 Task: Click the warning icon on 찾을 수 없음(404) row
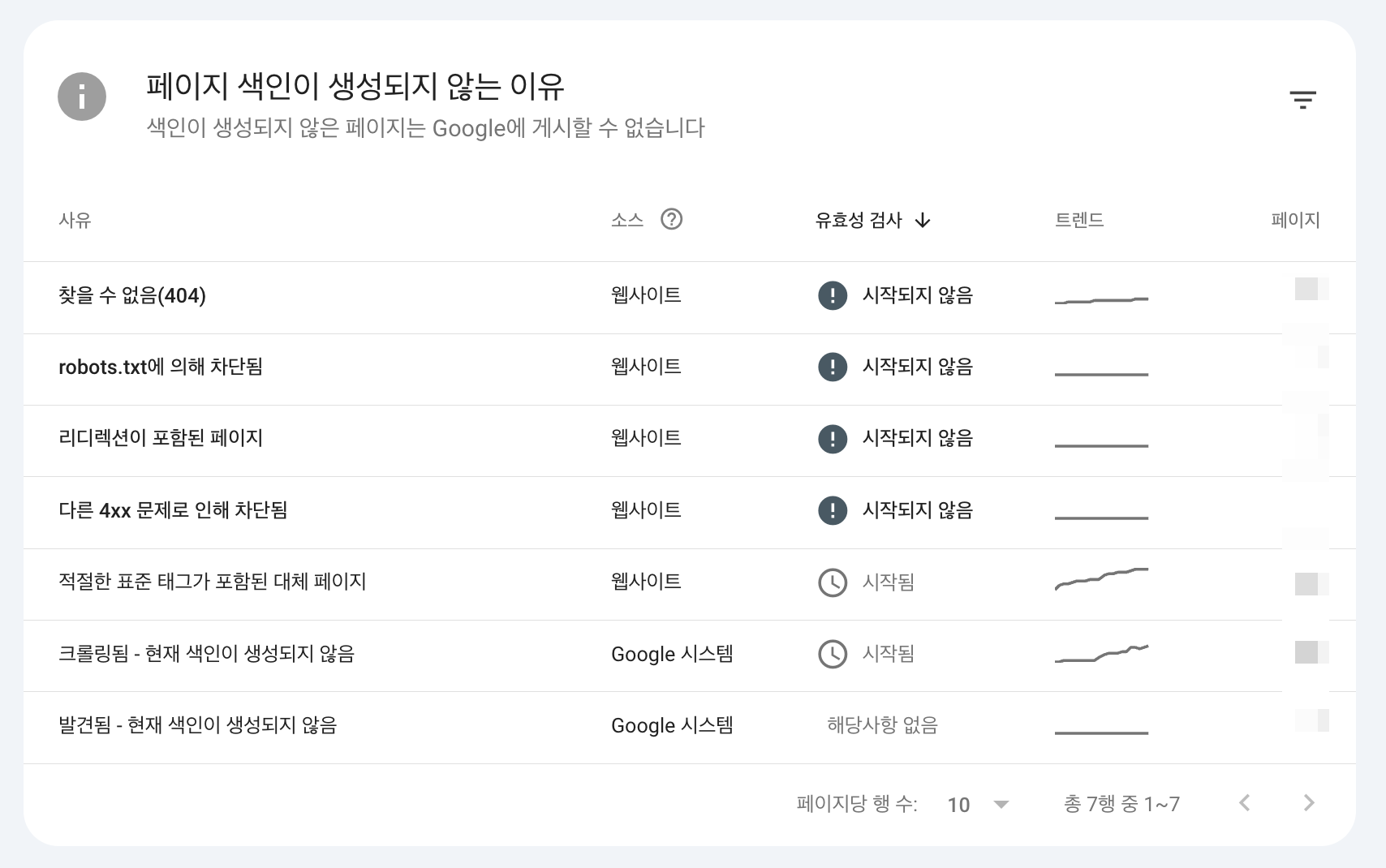coord(832,297)
